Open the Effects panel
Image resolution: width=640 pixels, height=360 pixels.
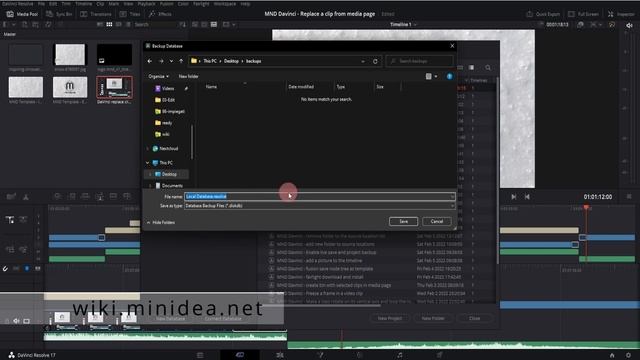coord(160,14)
